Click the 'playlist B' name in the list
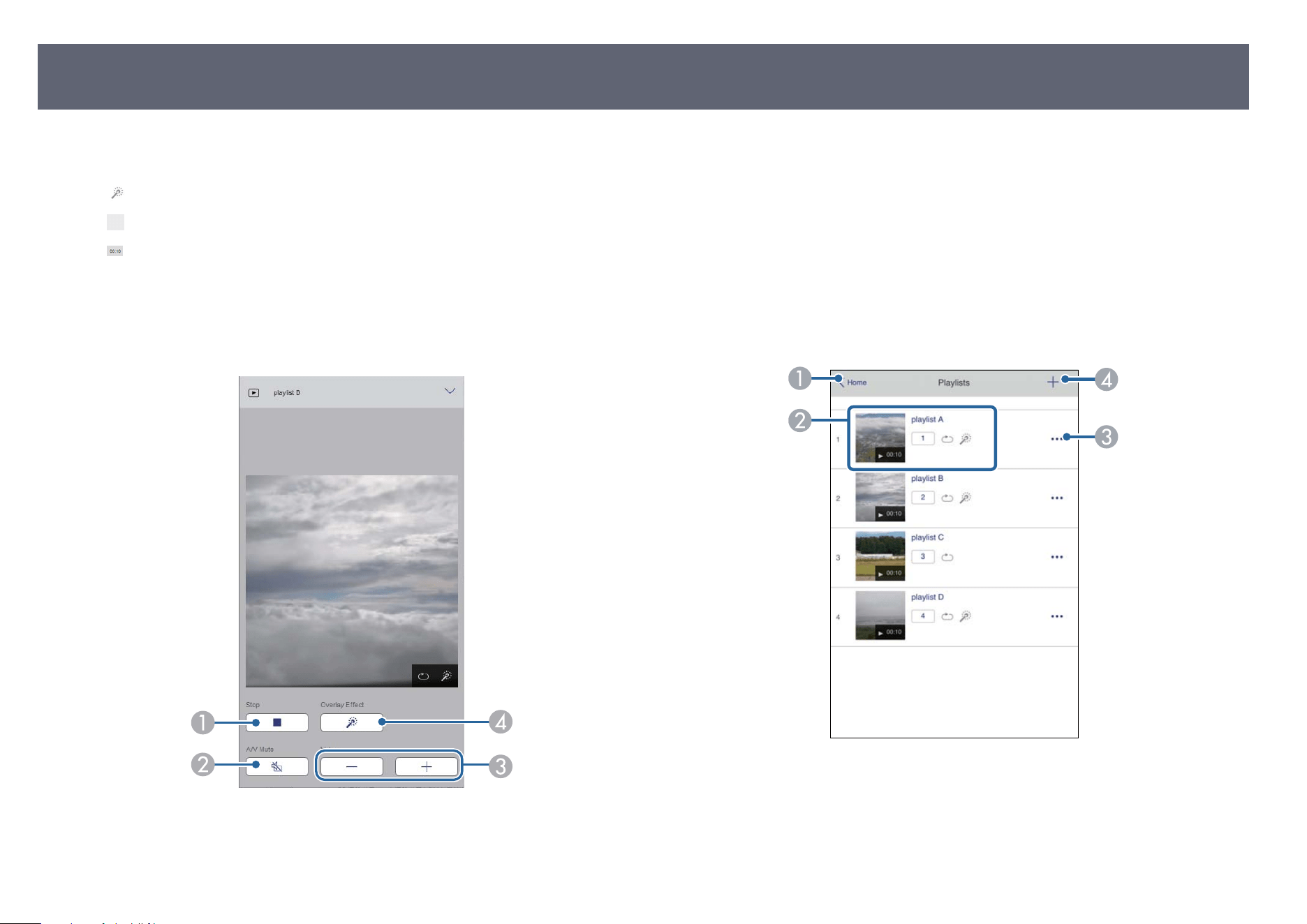1307x924 pixels. [x=927, y=479]
